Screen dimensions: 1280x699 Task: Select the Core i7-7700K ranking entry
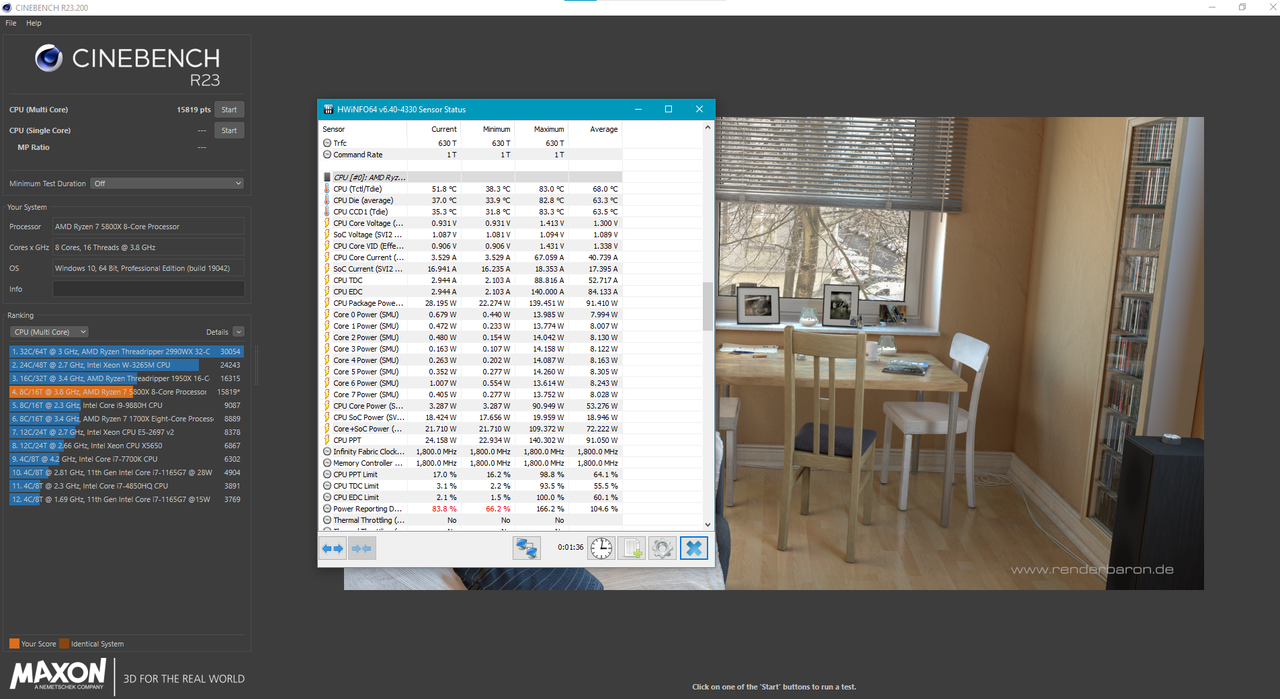(126, 459)
